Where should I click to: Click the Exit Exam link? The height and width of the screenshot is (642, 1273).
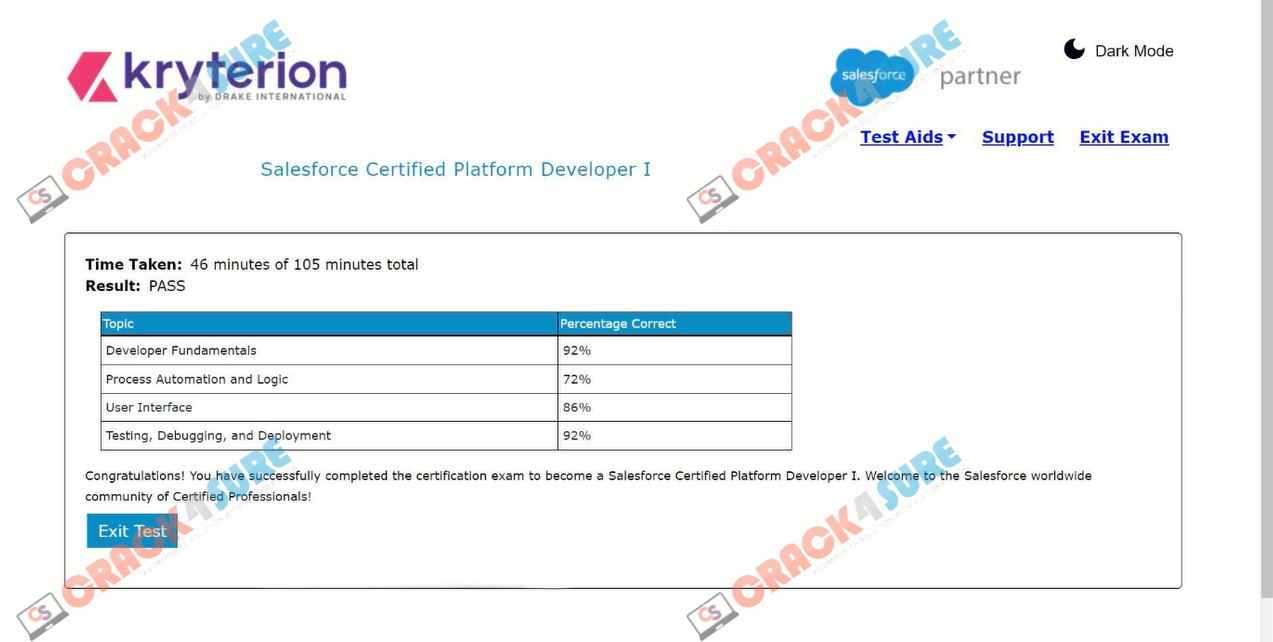[1124, 137]
